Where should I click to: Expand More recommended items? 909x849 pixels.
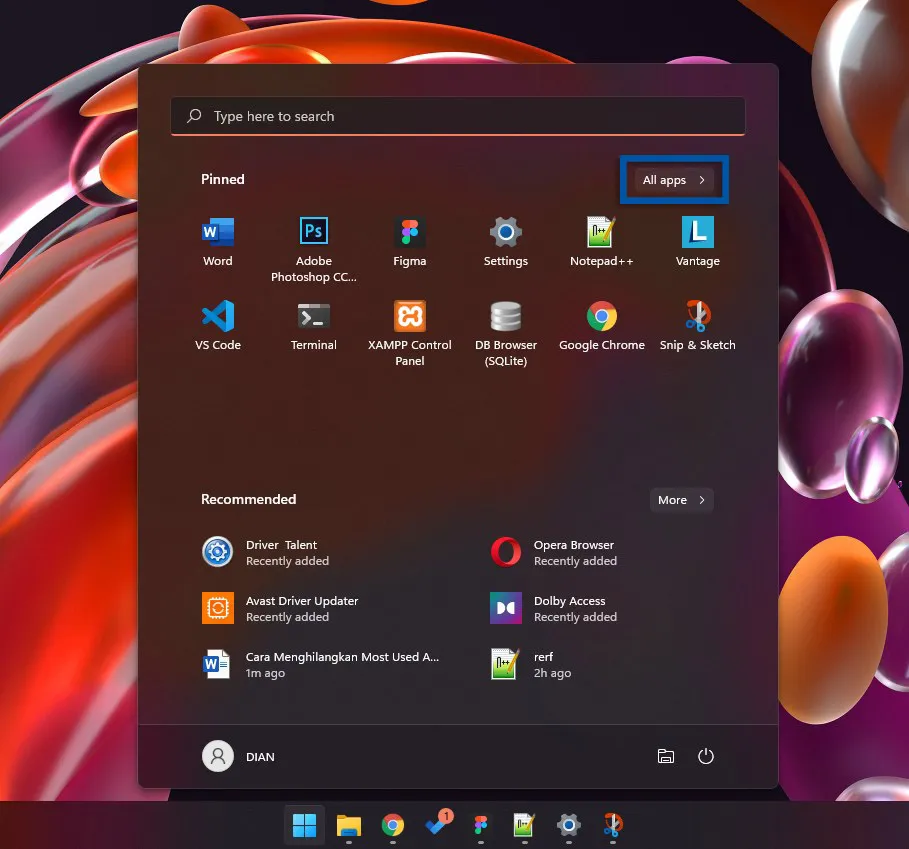(x=681, y=499)
